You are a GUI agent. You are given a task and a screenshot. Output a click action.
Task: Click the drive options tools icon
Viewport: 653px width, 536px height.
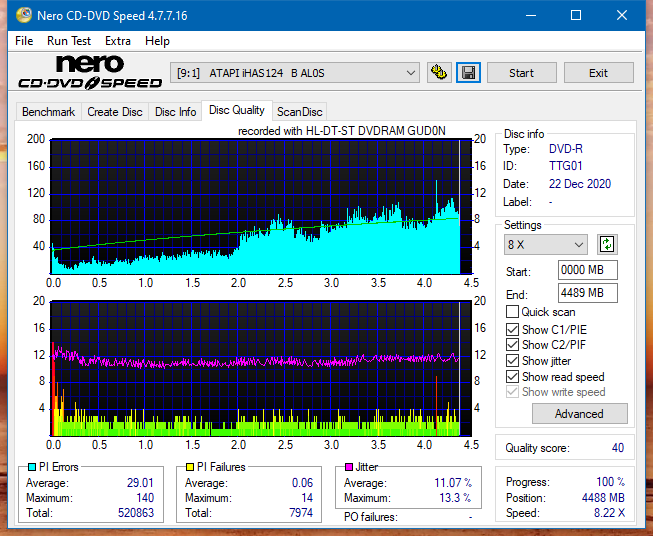click(439, 73)
